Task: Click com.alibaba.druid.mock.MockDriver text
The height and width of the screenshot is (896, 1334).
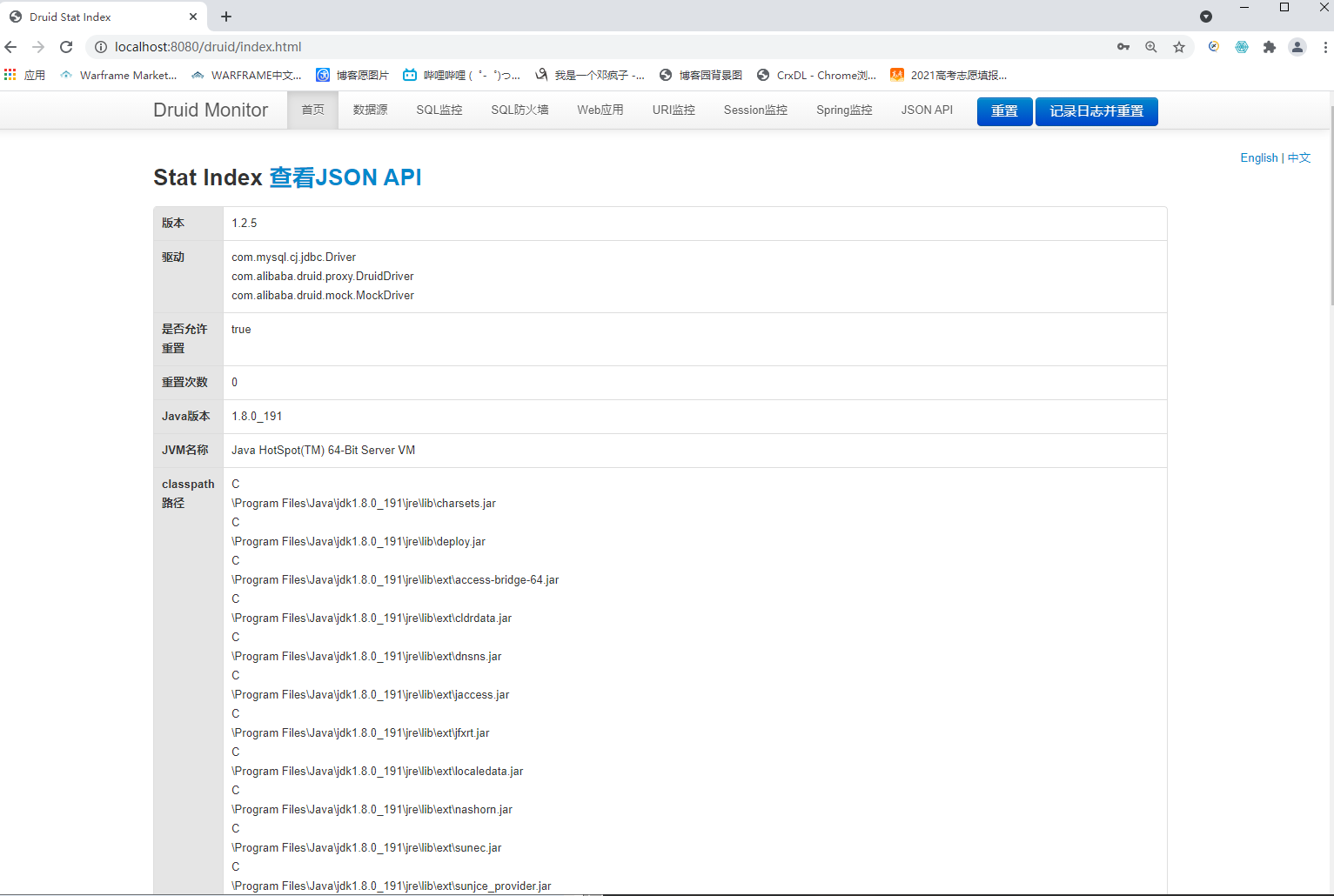Action: click(323, 296)
